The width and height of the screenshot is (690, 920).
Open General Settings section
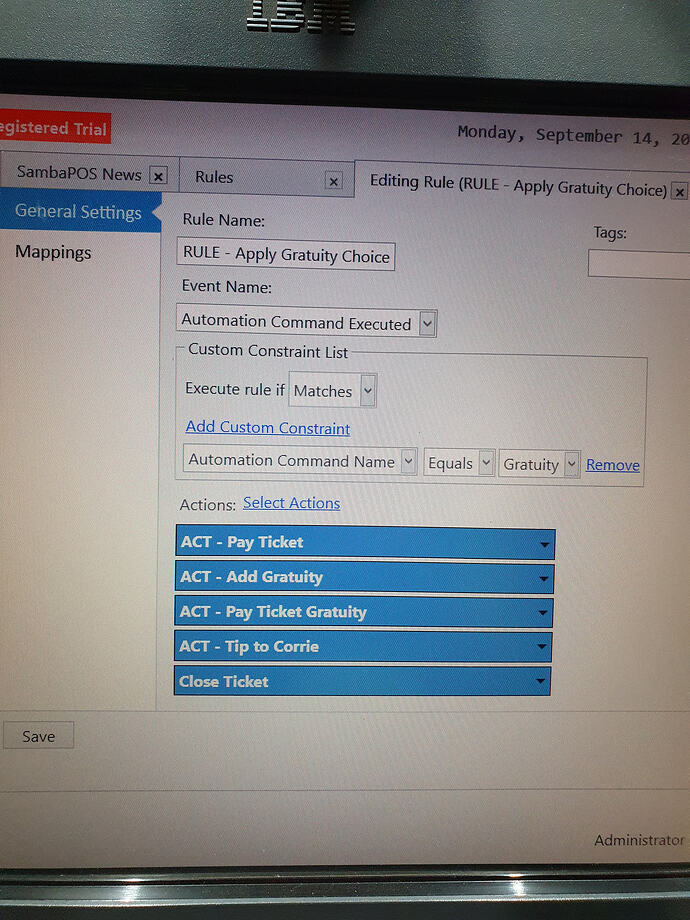click(x=79, y=212)
